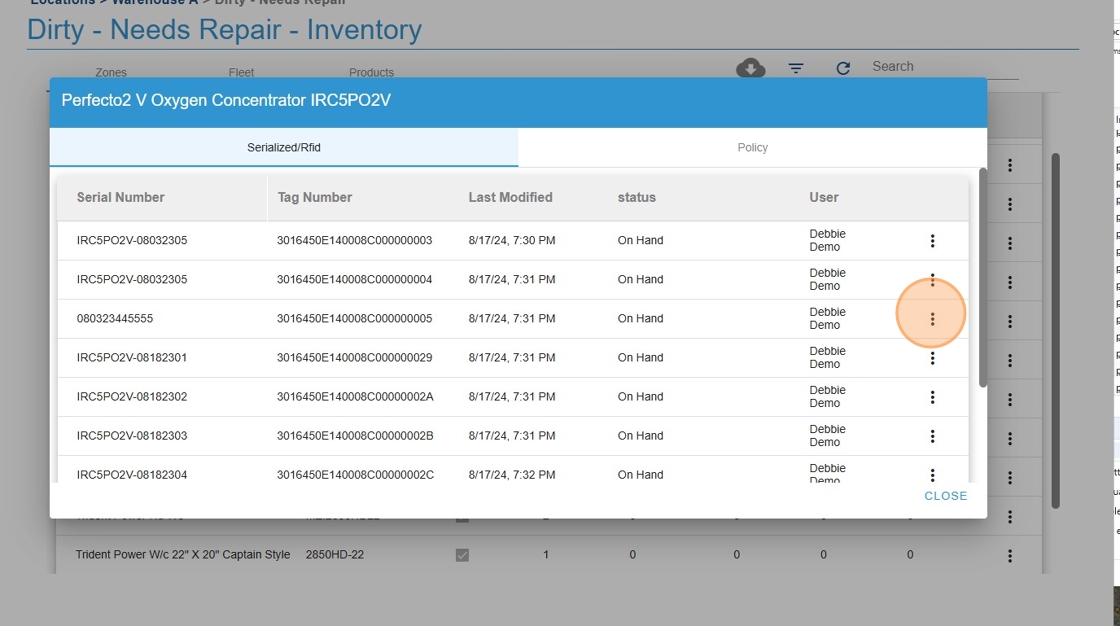Viewport: 1120px width, 626px height.
Task: Click the cloud download icon
Action: coord(751,68)
